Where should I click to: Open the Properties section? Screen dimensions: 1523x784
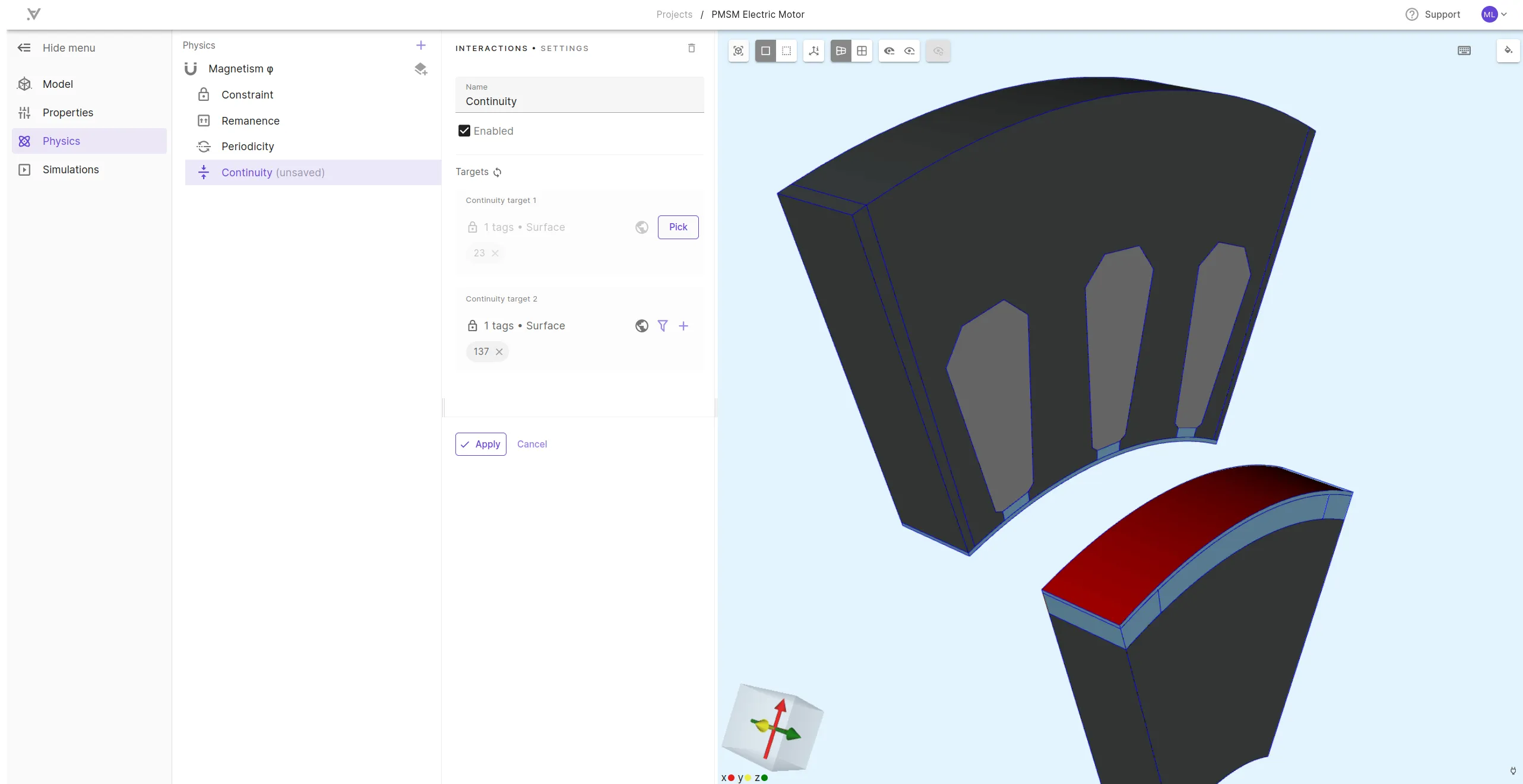click(89, 113)
